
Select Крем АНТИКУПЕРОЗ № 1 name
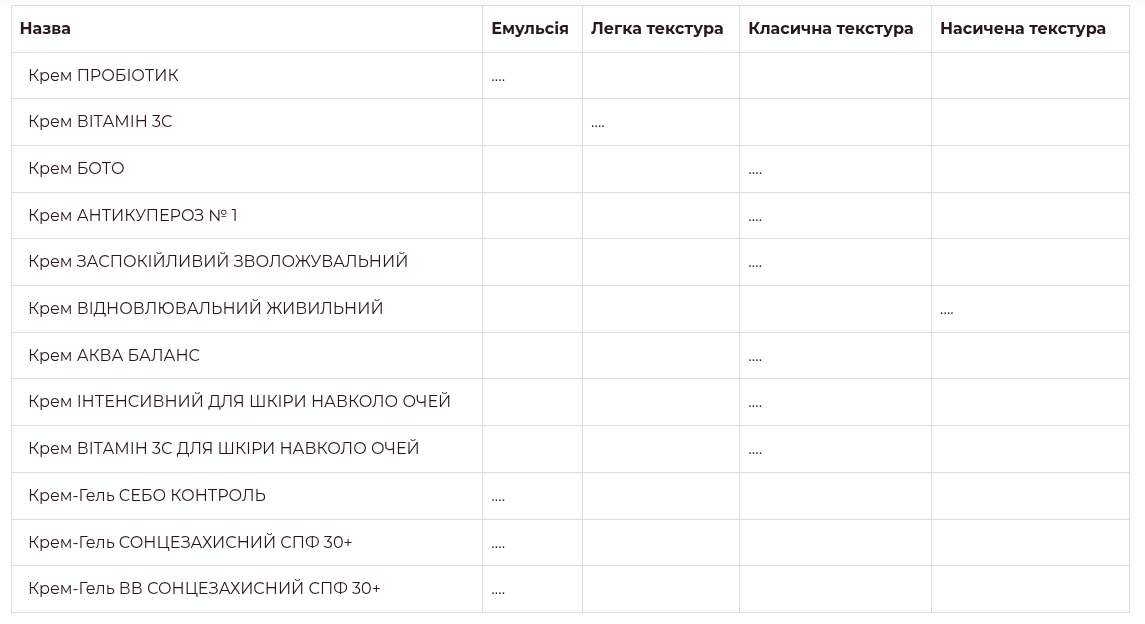pos(133,215)
